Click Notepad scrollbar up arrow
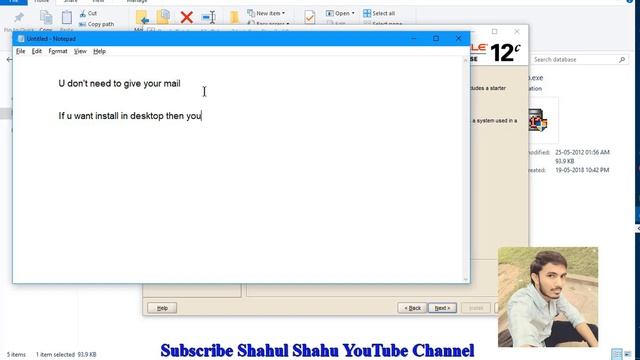This screenshot has height=360, width=640. (x=465, y=60)
